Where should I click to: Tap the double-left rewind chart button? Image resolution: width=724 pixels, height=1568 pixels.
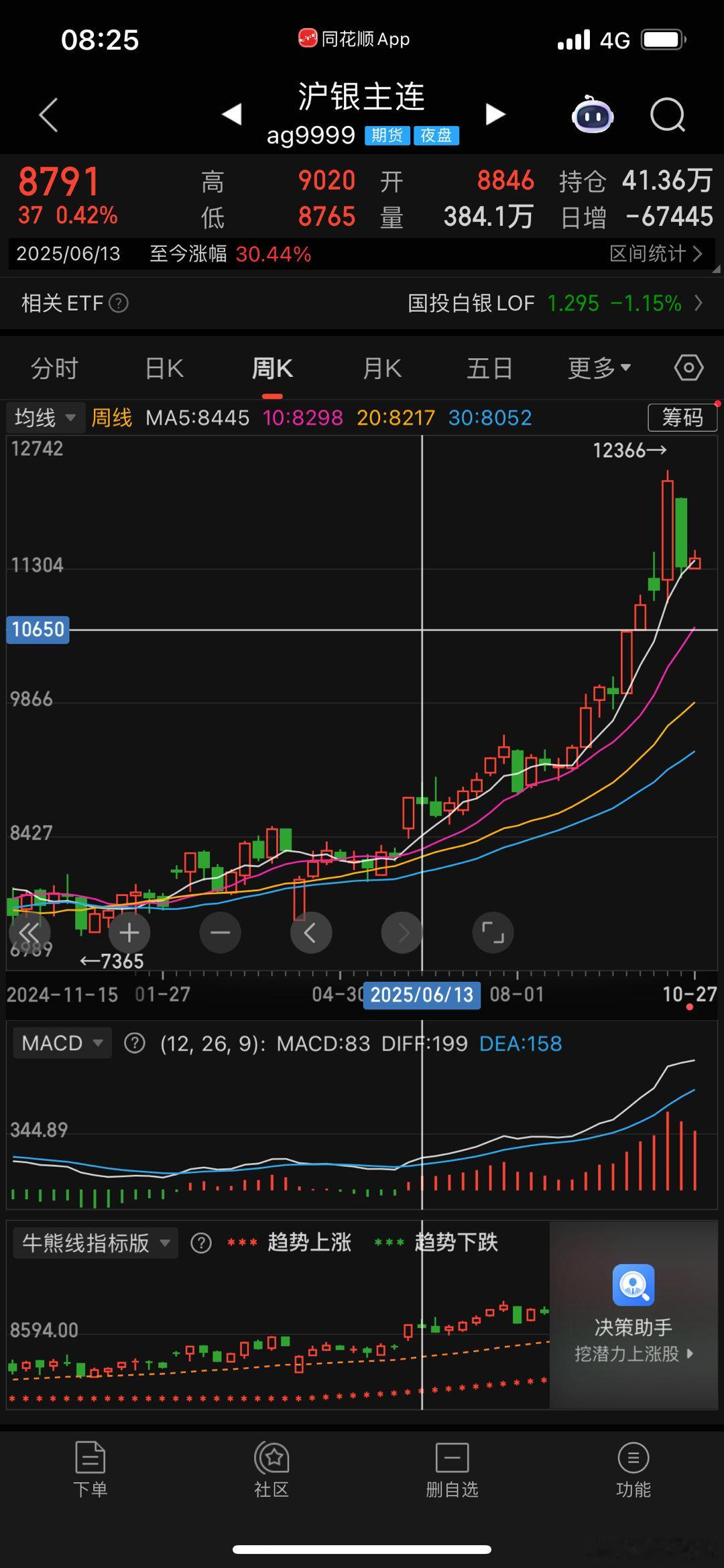29,932
